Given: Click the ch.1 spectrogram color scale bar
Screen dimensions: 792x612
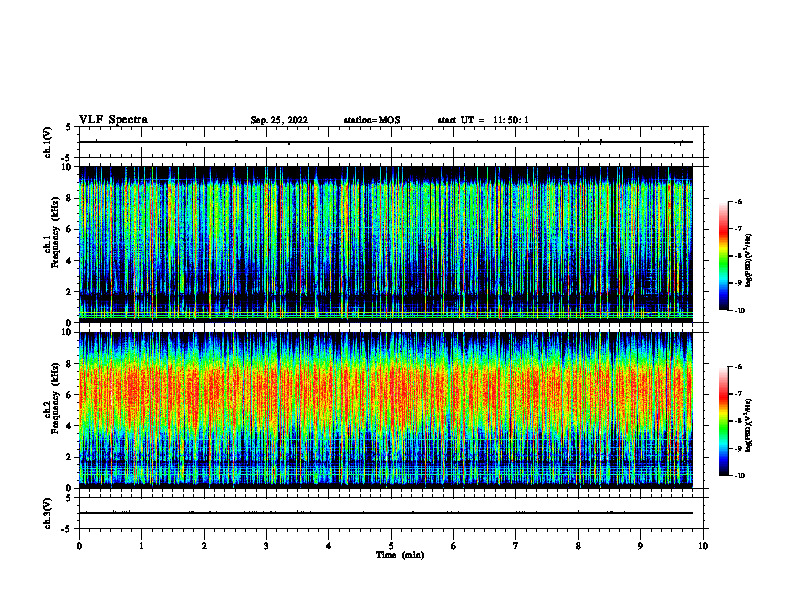Looking at the screenshot, I should point(724,256).
